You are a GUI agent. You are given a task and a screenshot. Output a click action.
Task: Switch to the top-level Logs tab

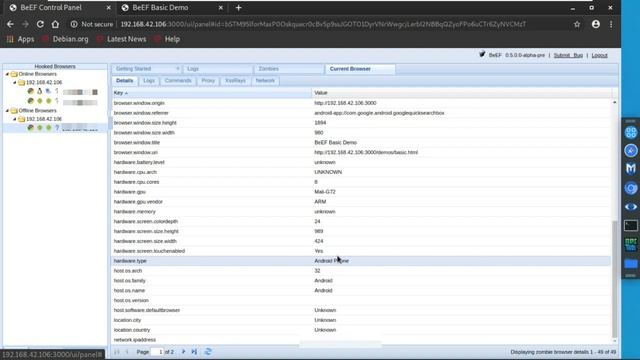pos(218,69)
